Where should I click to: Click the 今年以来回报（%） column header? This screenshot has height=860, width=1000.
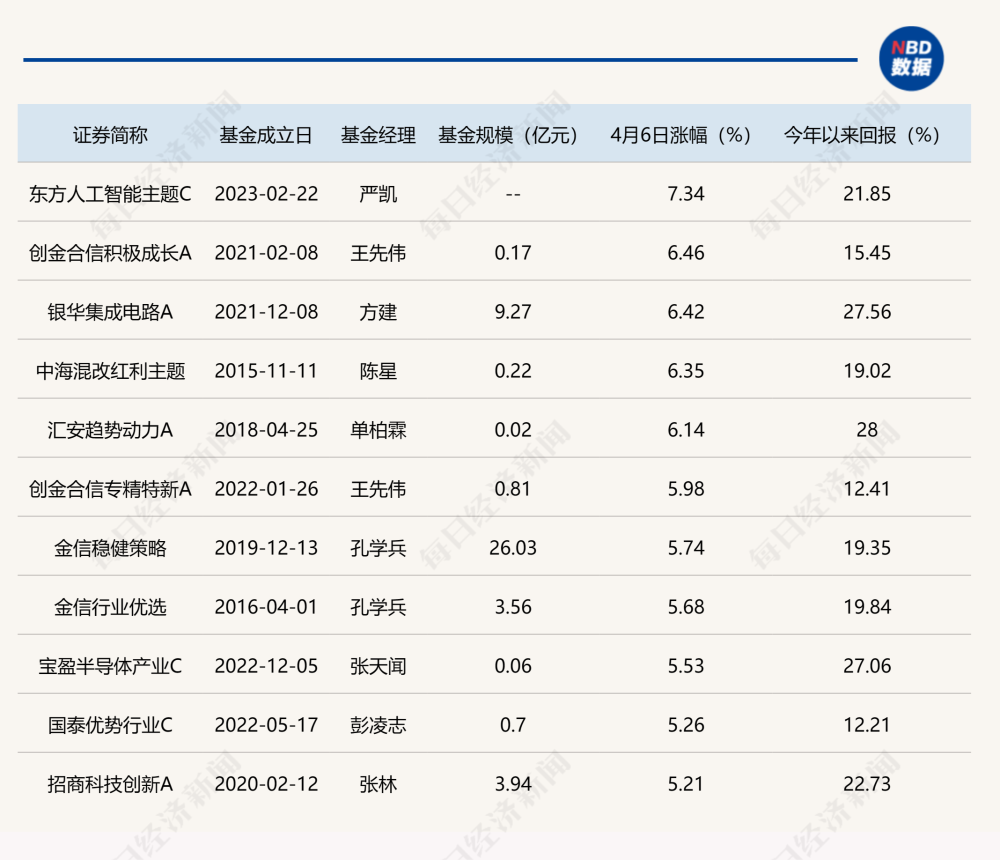click(x=862, y=135)
